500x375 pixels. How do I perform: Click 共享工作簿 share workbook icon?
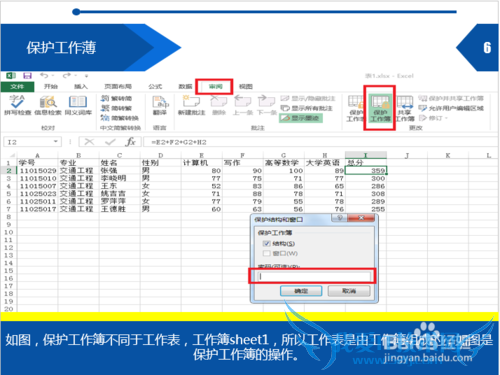click(405, 108)
